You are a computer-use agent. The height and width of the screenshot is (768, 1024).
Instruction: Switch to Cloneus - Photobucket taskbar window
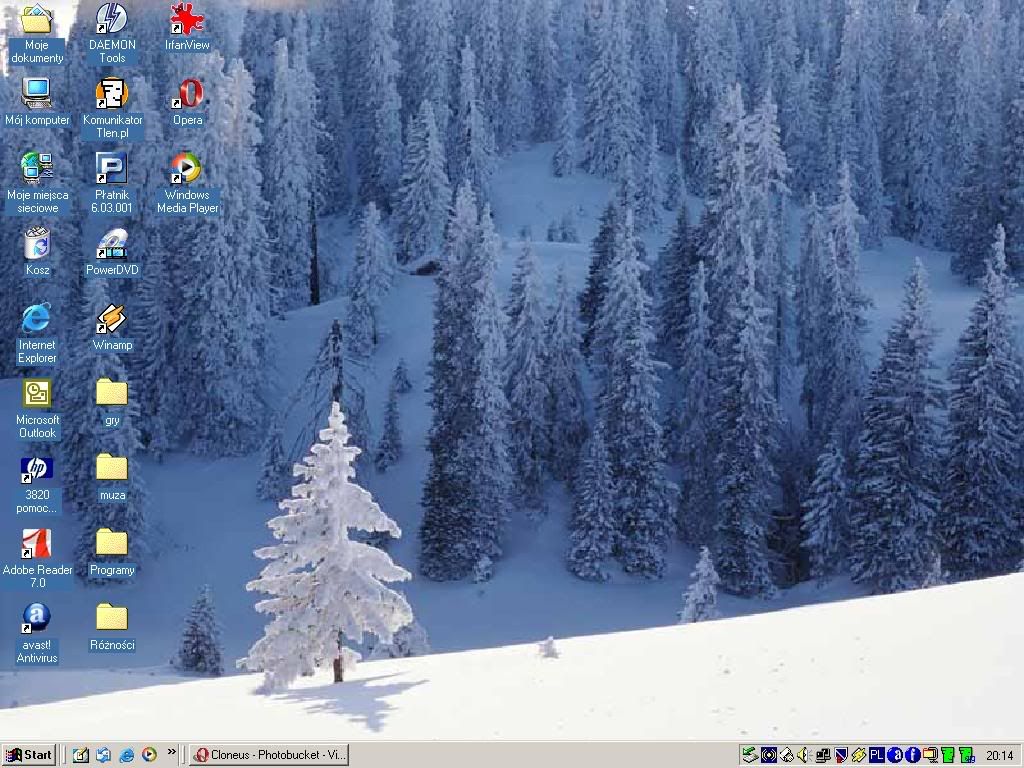coord(269,755)
